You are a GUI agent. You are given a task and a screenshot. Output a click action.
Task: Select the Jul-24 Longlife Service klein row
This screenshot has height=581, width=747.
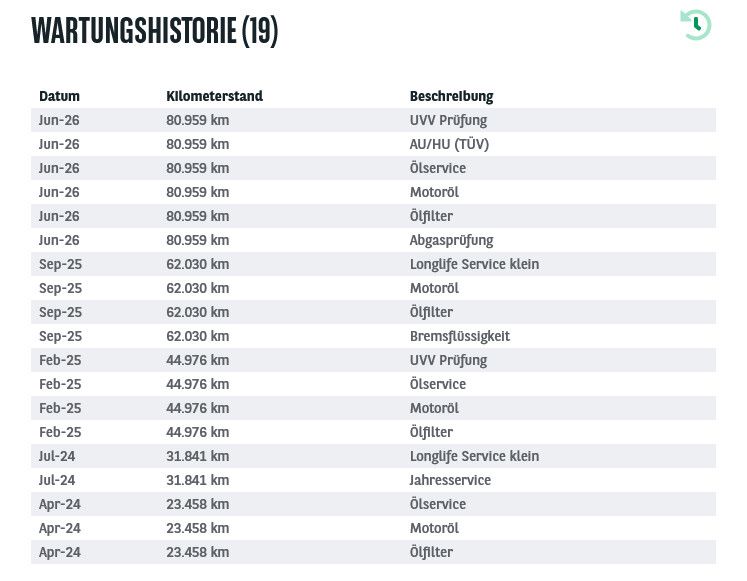pyautogui.click(x=374, y=456)
